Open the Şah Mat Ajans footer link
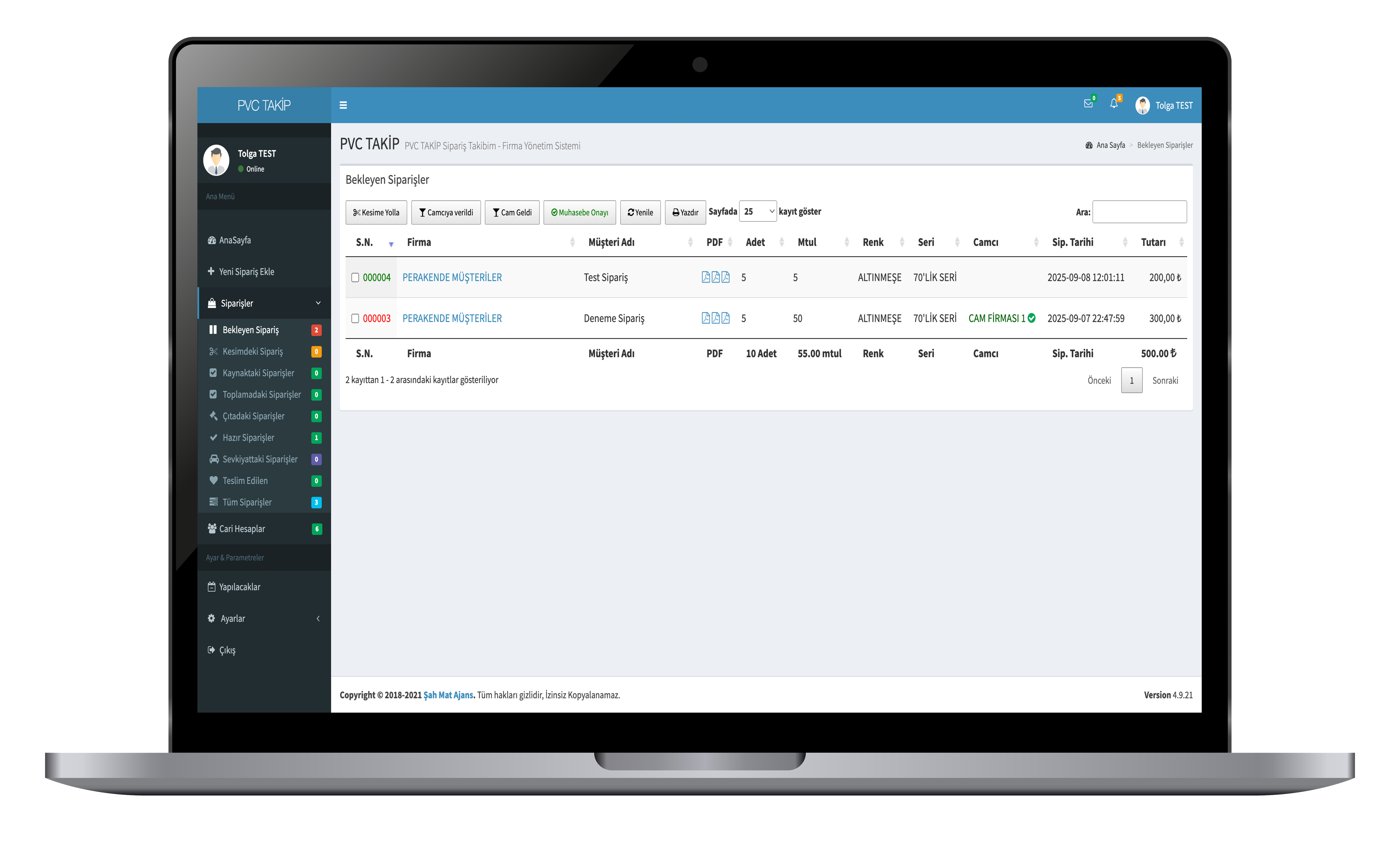The image size is (1400, 845). (448, 695)
